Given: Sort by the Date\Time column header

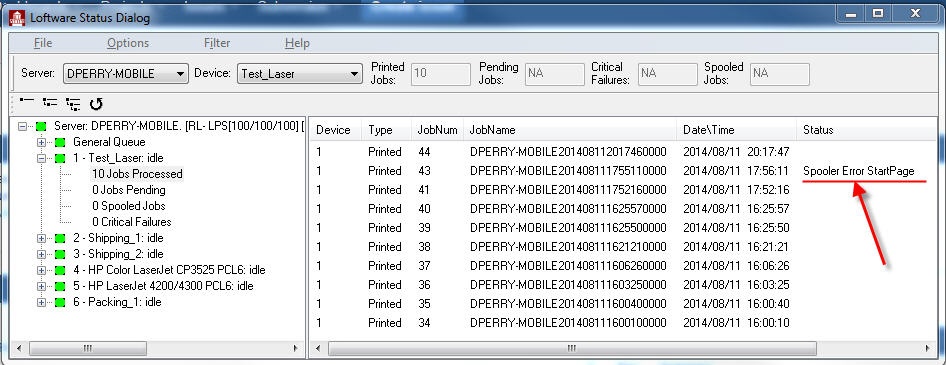Looking at the screenshot, I should (737, 130).
